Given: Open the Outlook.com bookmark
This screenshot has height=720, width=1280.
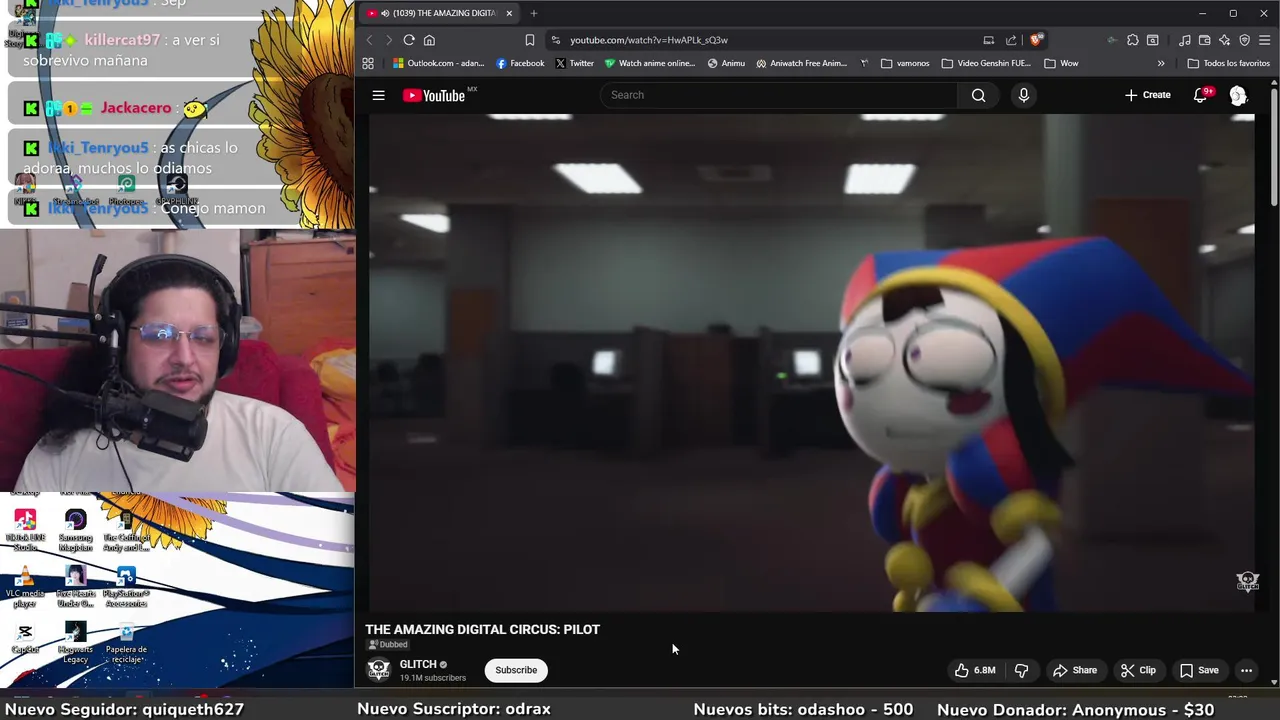Looking at the screenshot, I should 439,63.
